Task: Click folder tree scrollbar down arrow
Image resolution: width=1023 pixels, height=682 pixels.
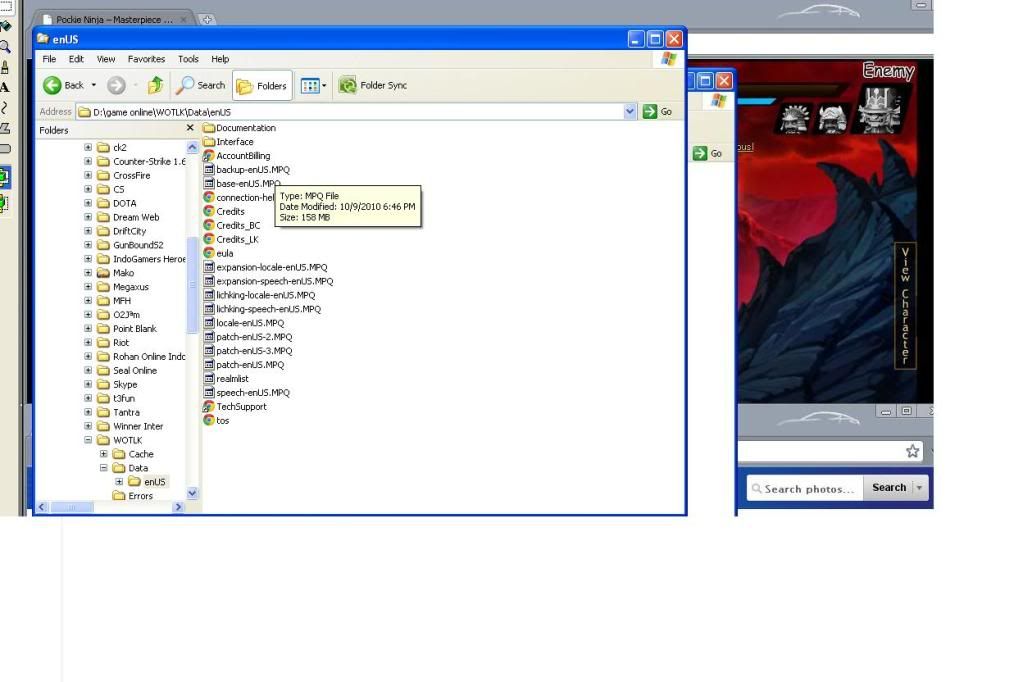Action: click(x=192, y=493)
